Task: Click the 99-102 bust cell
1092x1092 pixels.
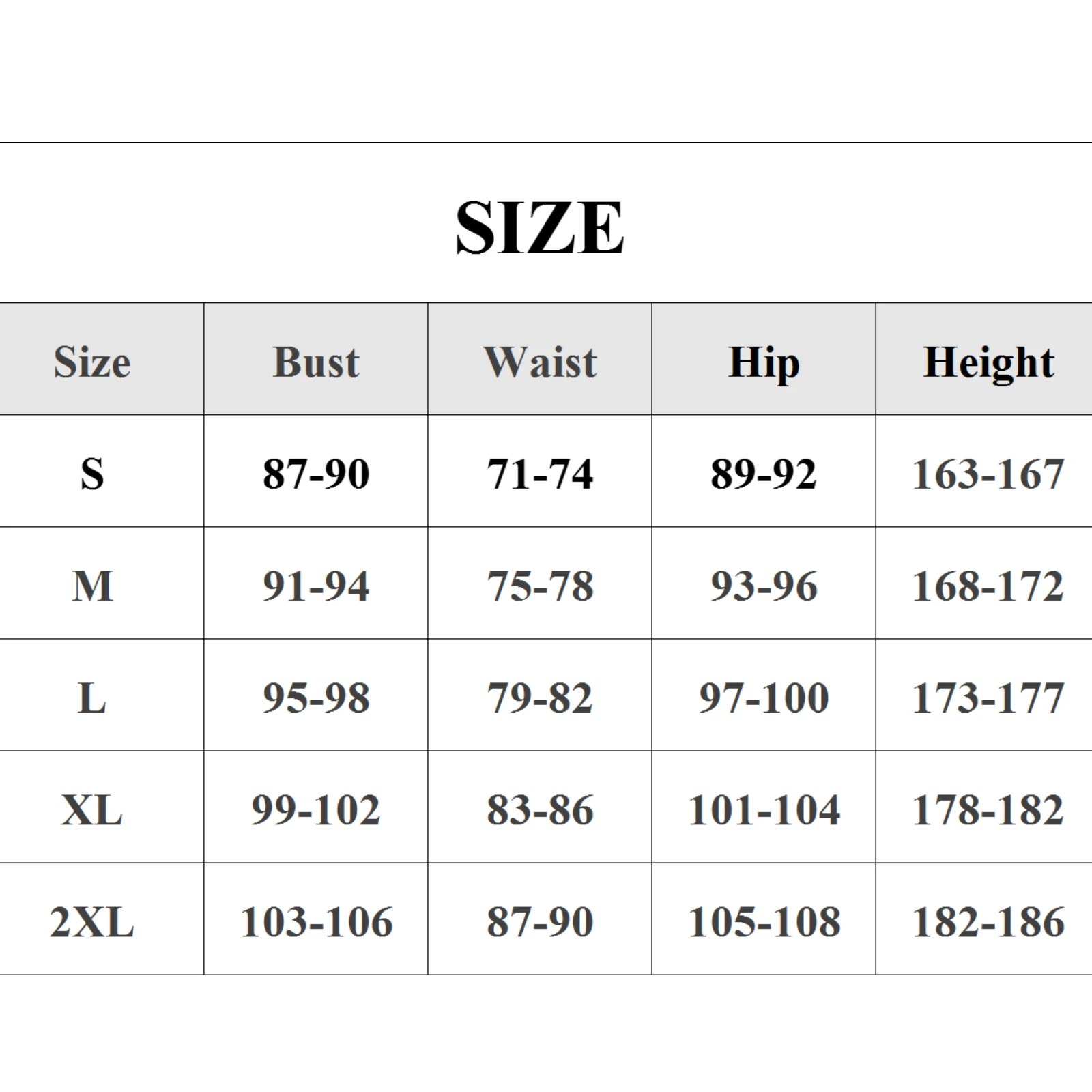Action: (316, 810)
